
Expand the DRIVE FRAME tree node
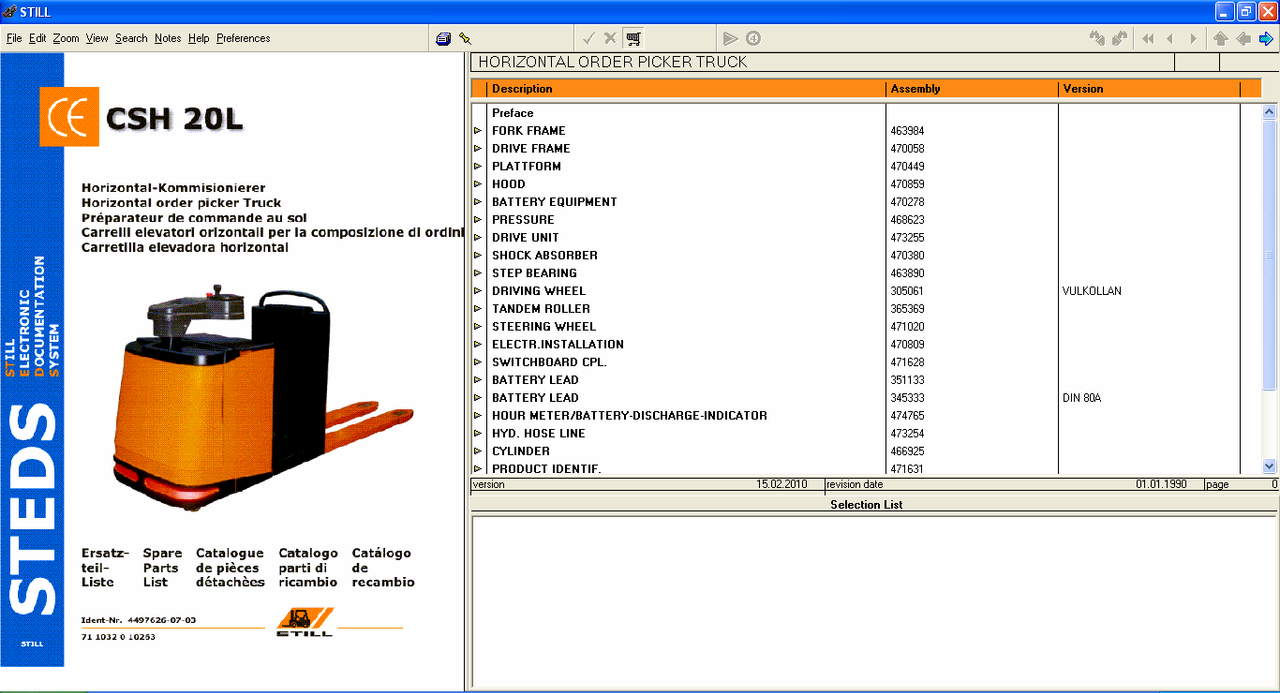478,149
